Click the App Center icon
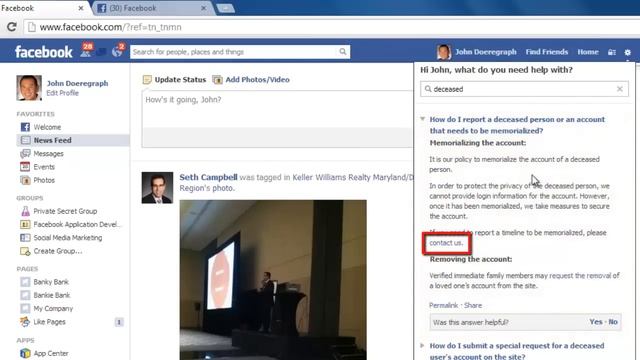 25,353
